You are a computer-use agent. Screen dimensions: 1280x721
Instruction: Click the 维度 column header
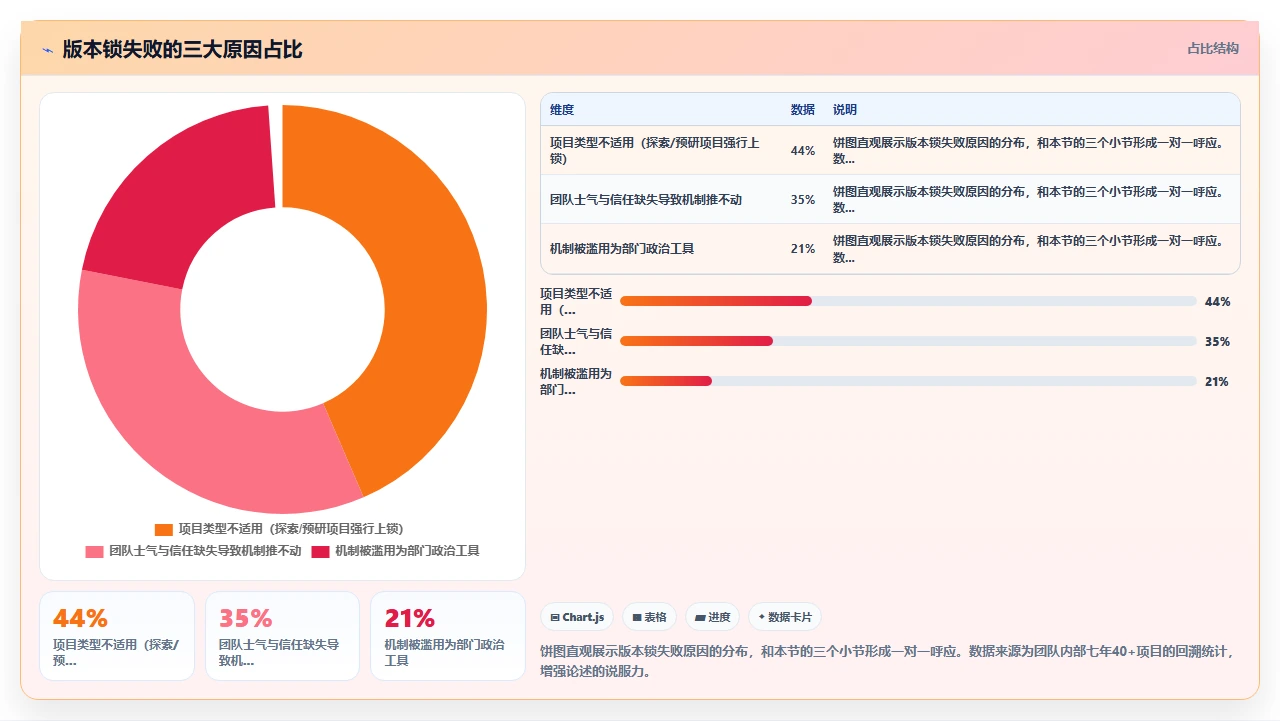click(x=562, y=110)
